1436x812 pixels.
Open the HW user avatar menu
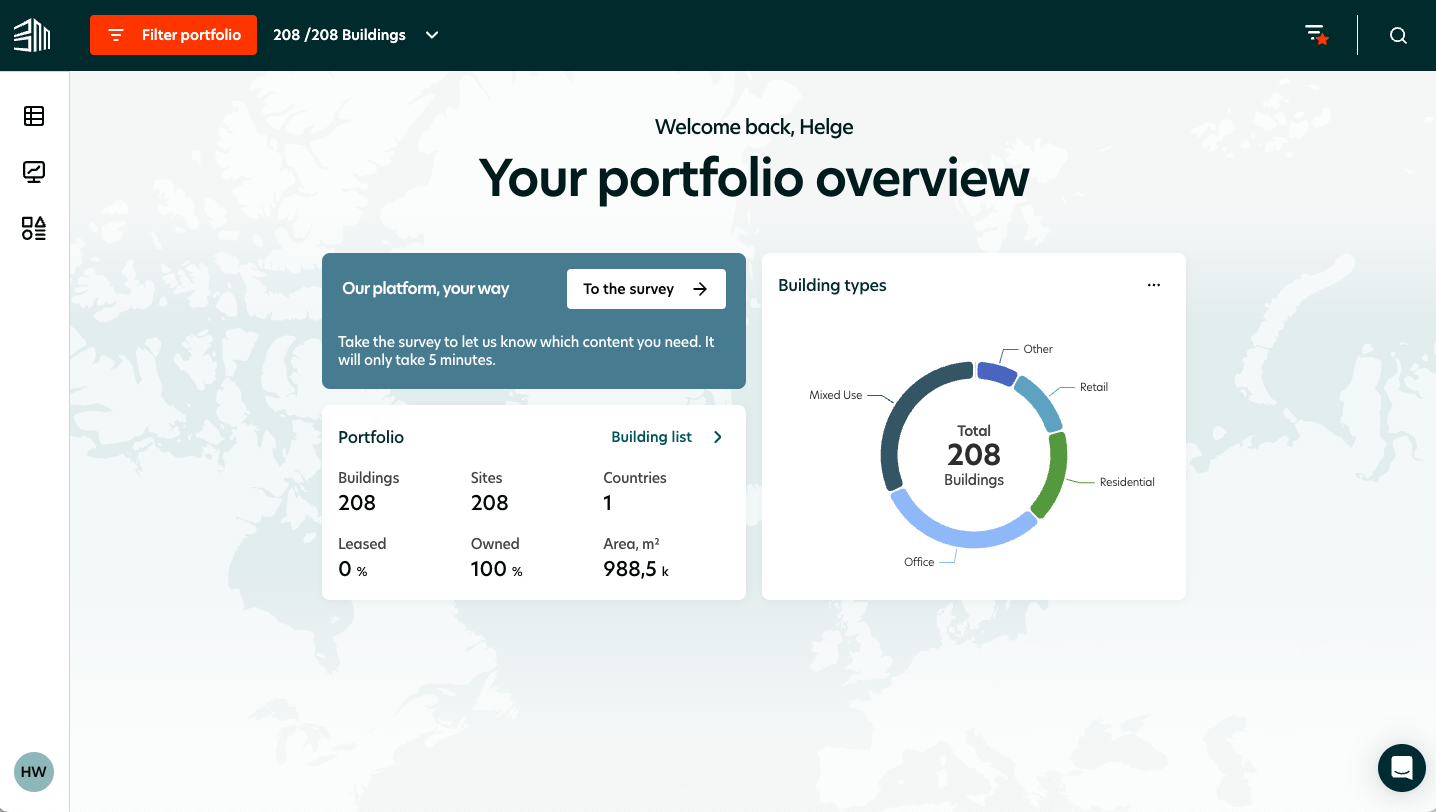(34, 772)
